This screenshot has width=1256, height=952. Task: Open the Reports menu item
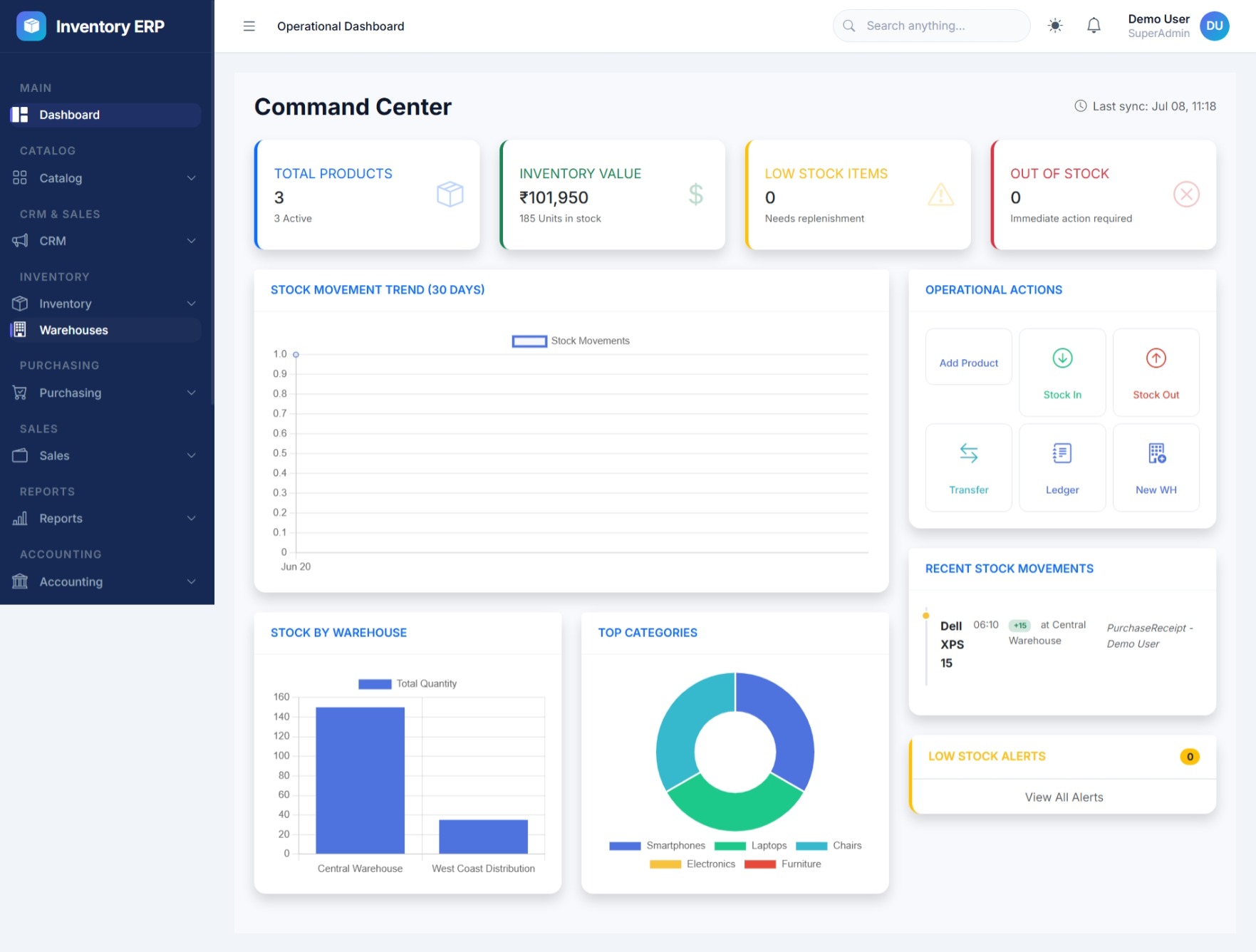(105, 518)
